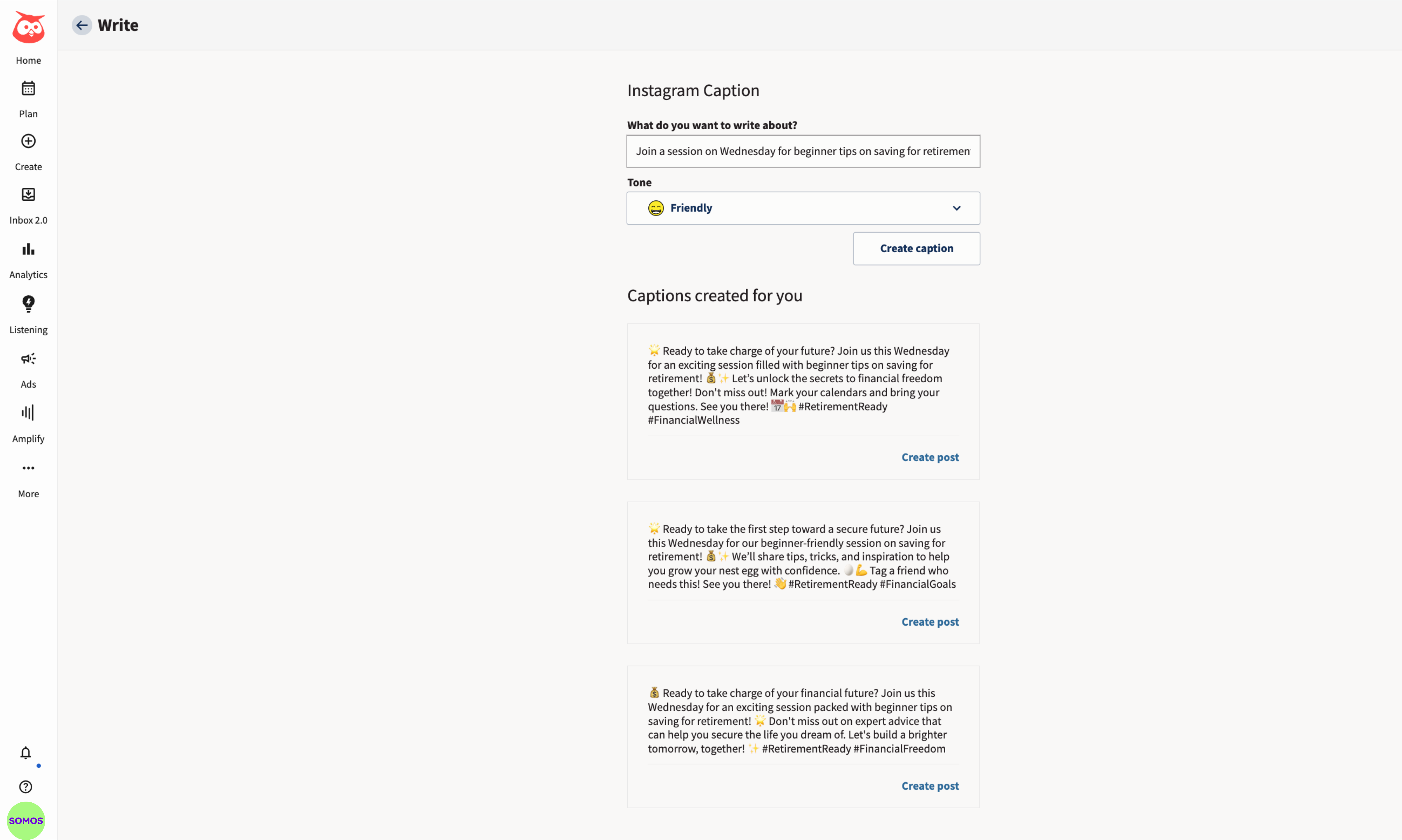Check notifications via the bell icon
Image resolution: width=1402 pixels, height=840 pixels.
pyautogui.click(x=25, y=753)
